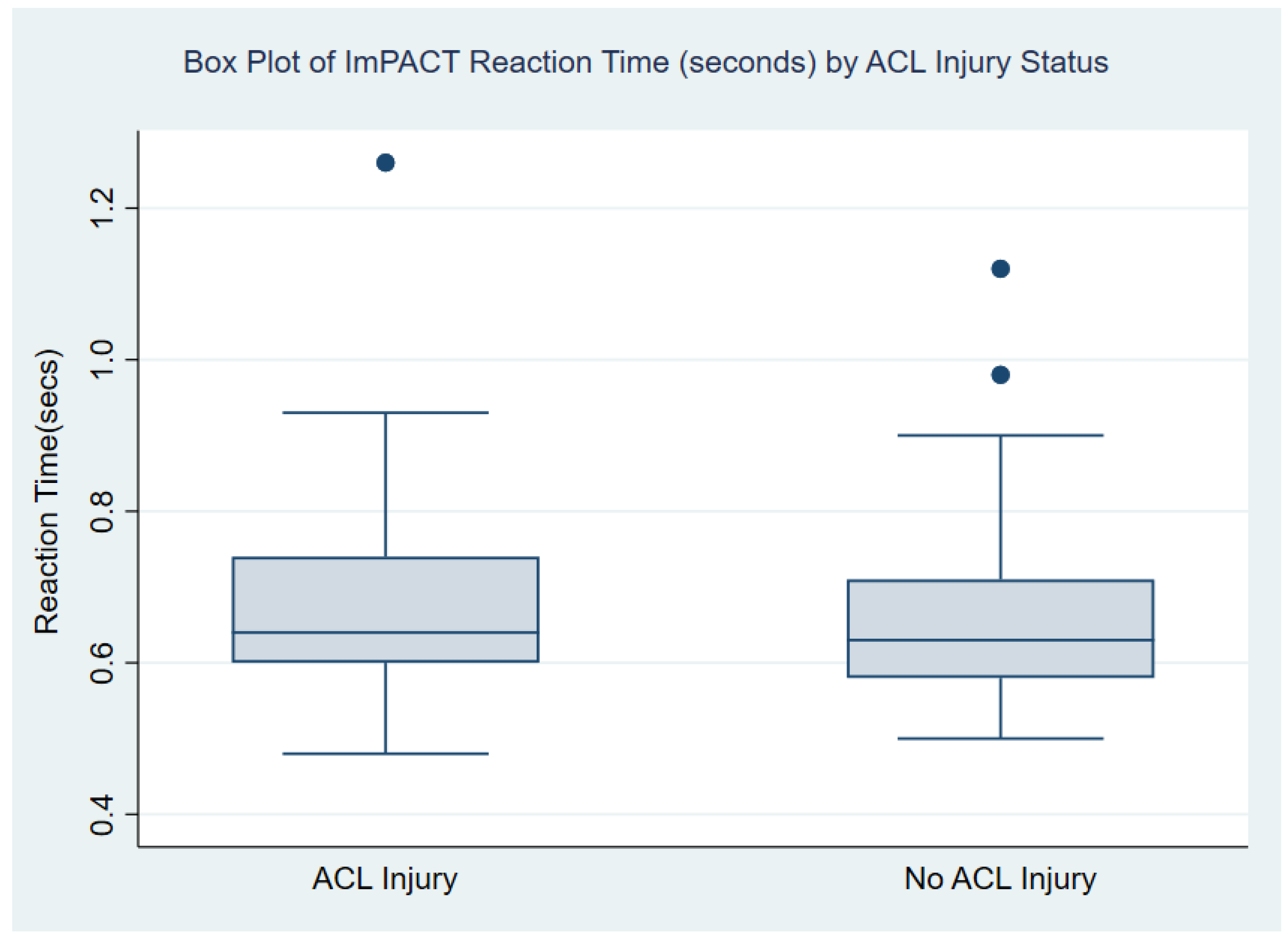The height and width of the screenshot is (940, 1288).
Task: Click the No ACL Injury outlier just below 1.0
Action: (1001, 375)
